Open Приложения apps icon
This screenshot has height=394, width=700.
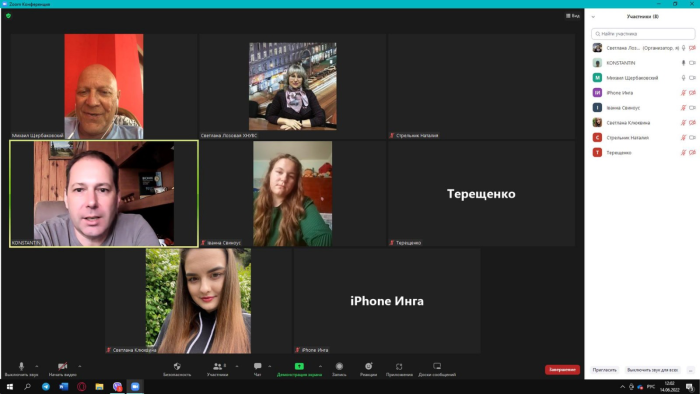(399, 366)
